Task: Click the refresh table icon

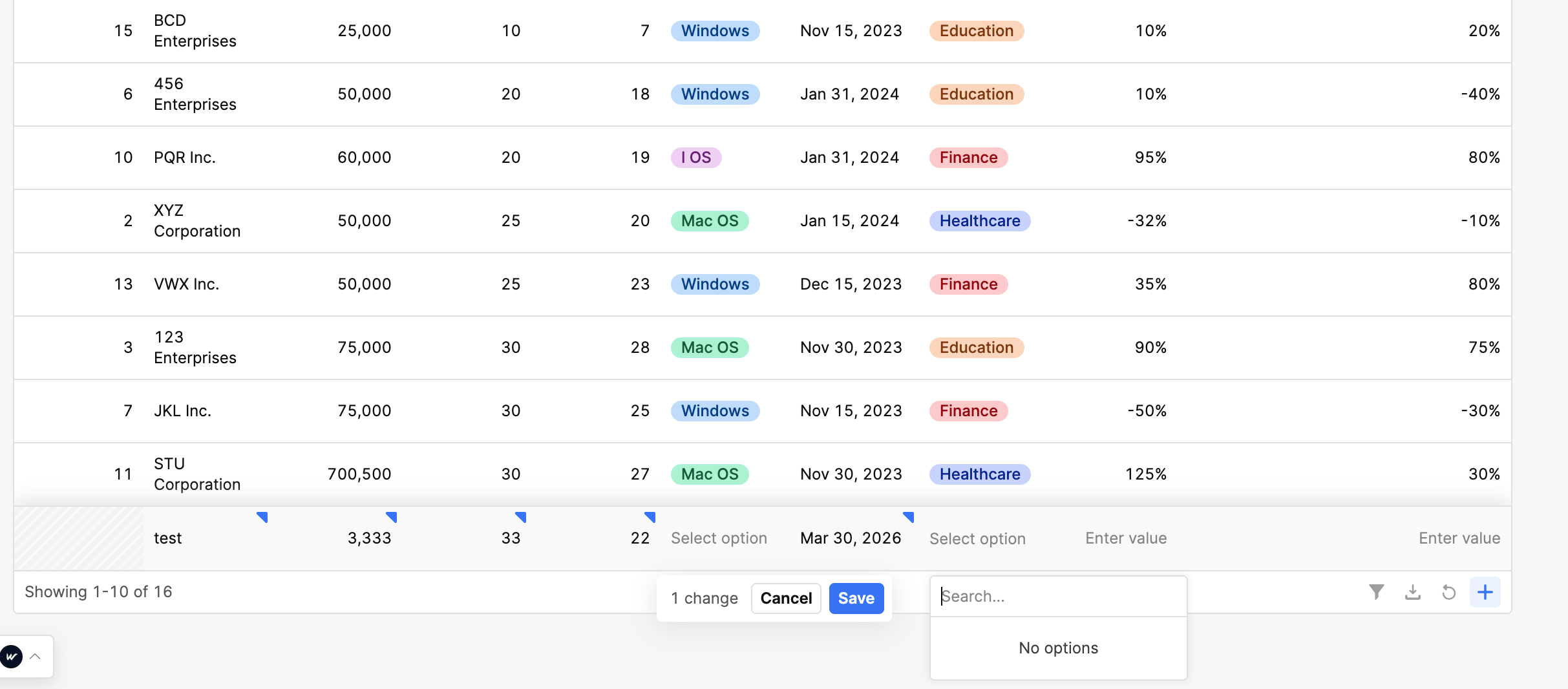Action: [x=1449, y=592]
